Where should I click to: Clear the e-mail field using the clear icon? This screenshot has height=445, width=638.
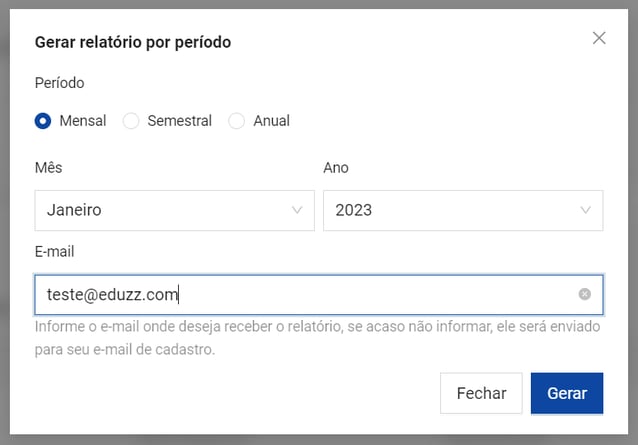pos(585,294)
